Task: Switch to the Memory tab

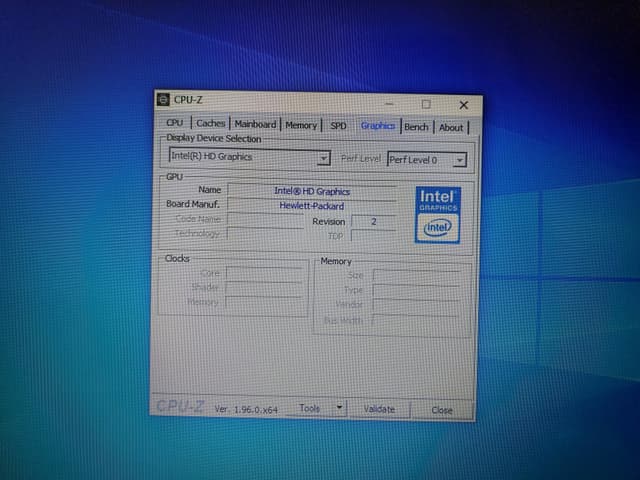Action: (x=301, y=126)
